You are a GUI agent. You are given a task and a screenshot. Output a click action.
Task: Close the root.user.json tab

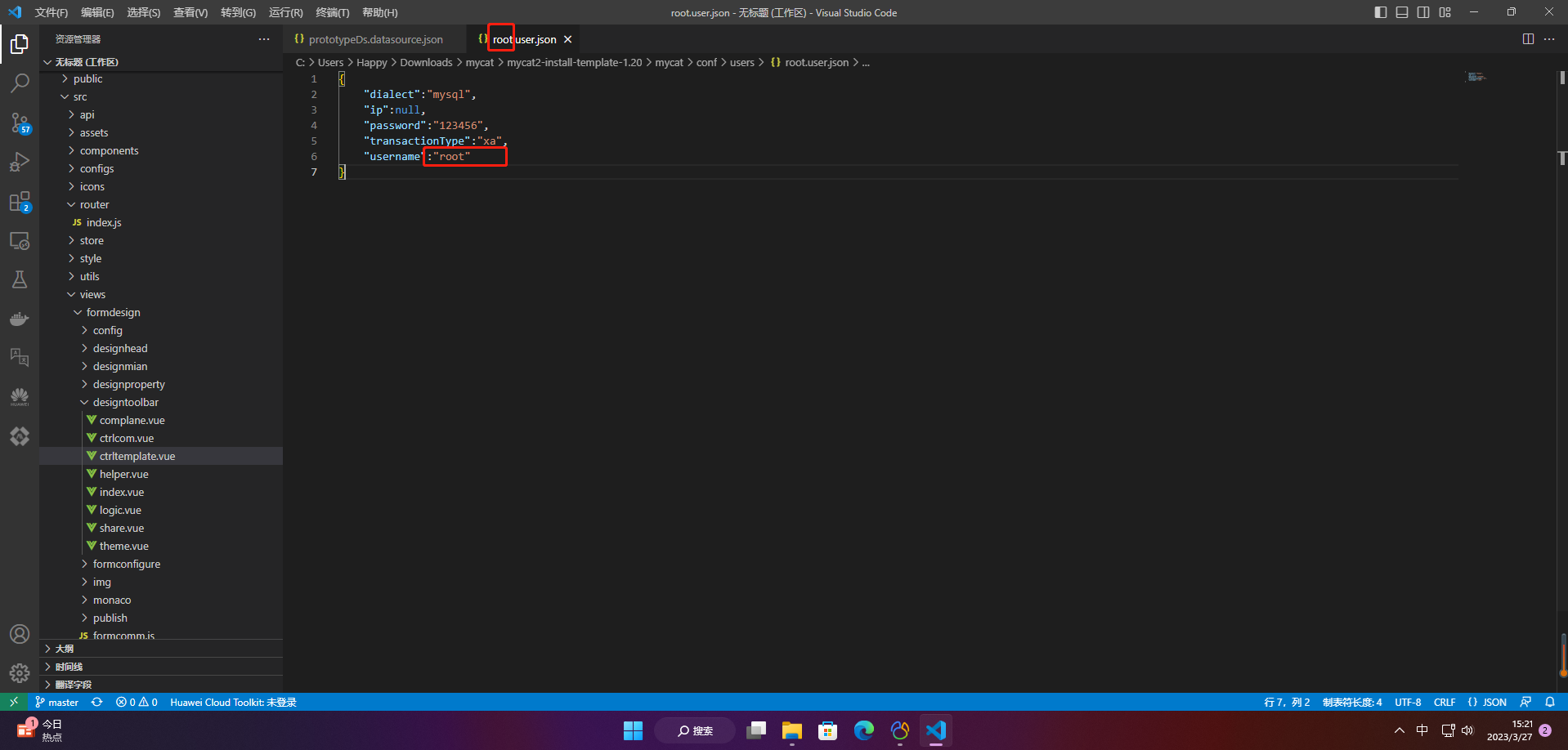(x=568, y=39)
